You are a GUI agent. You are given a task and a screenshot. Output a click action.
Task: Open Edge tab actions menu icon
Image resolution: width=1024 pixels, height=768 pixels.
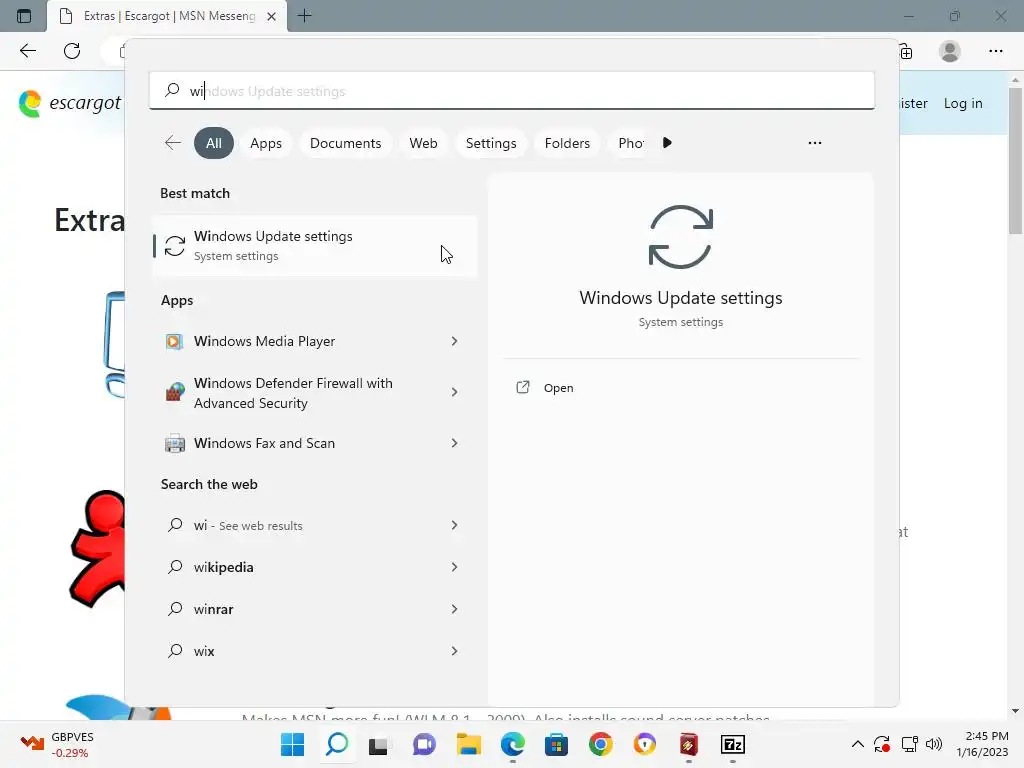(x=24, y=16)
